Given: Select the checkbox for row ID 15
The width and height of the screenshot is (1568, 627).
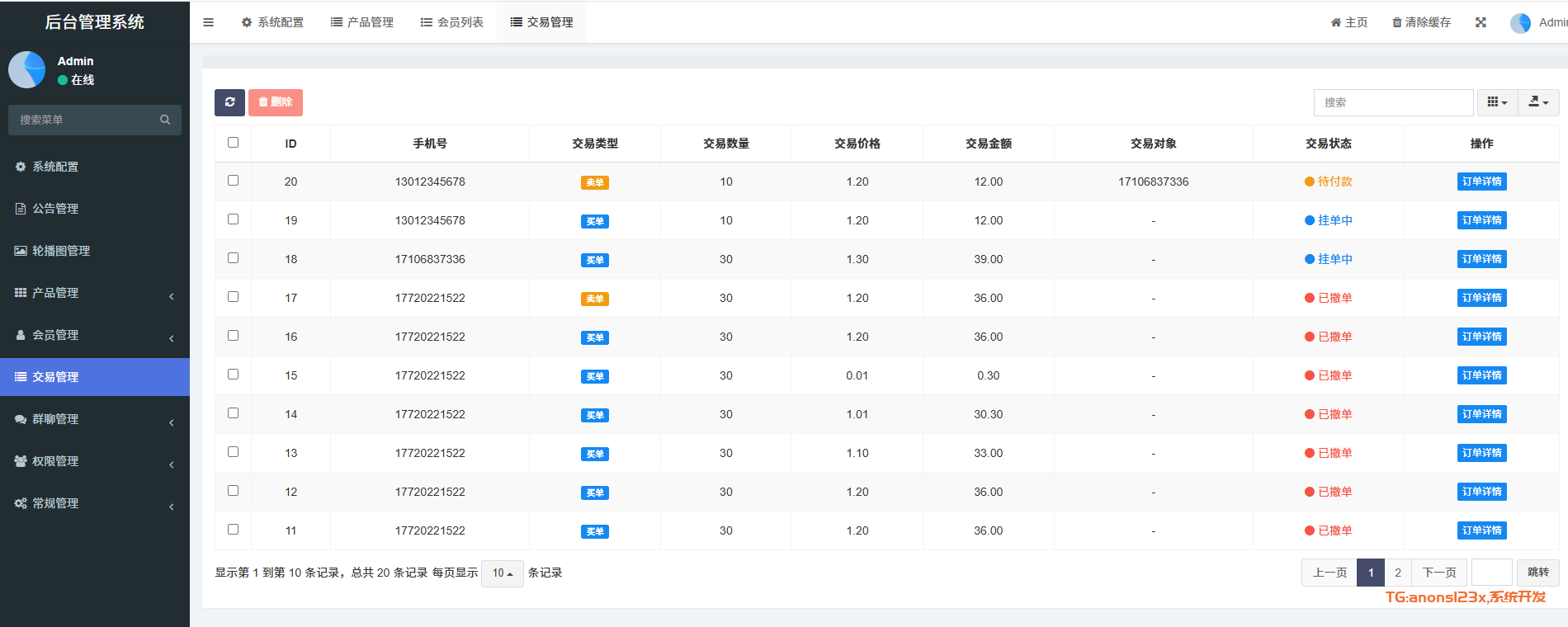Looking at the screenshot, I should click(x=233, y=375).
